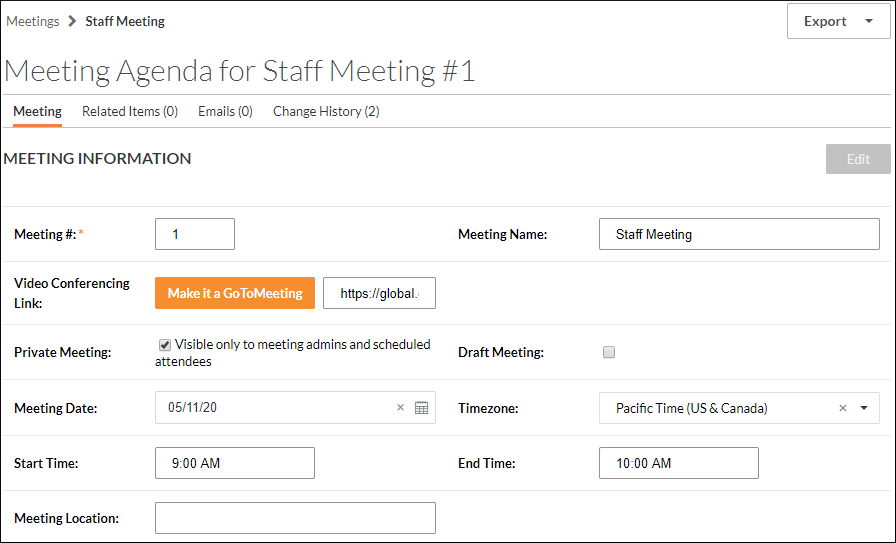
Task: Focus the Meeting Name text field
Action: [x=739, y=234]
